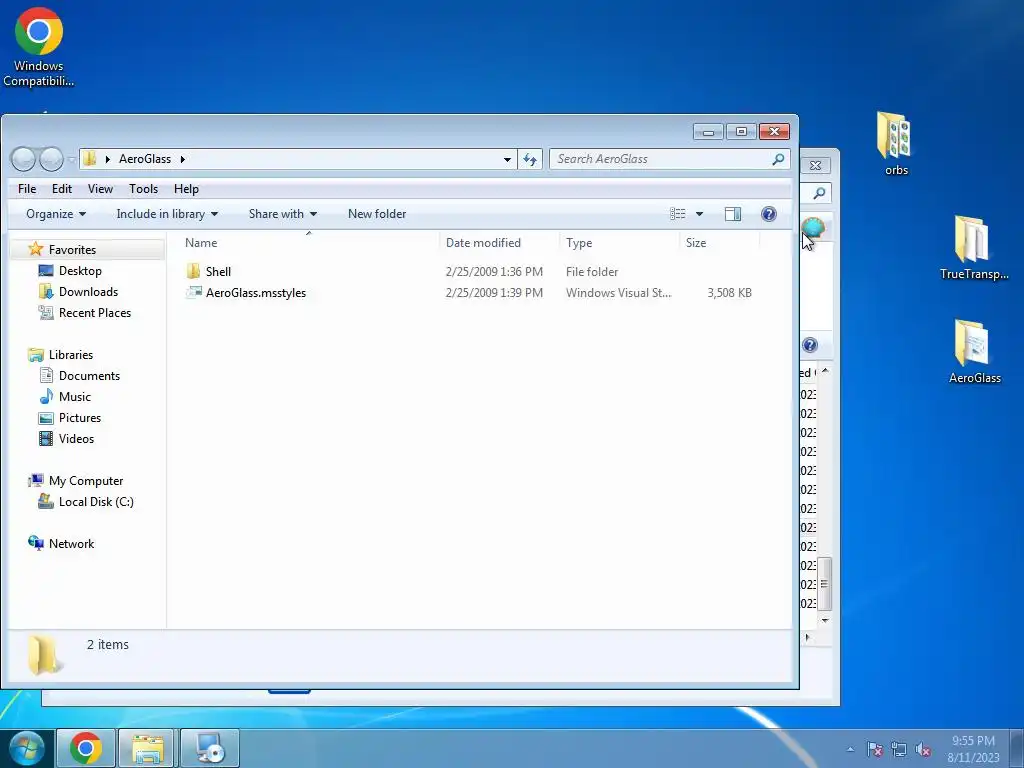This screenshot has width=1024, height=768.
Task: Open the Windows Start orb
Action: (x=27, y=748)
